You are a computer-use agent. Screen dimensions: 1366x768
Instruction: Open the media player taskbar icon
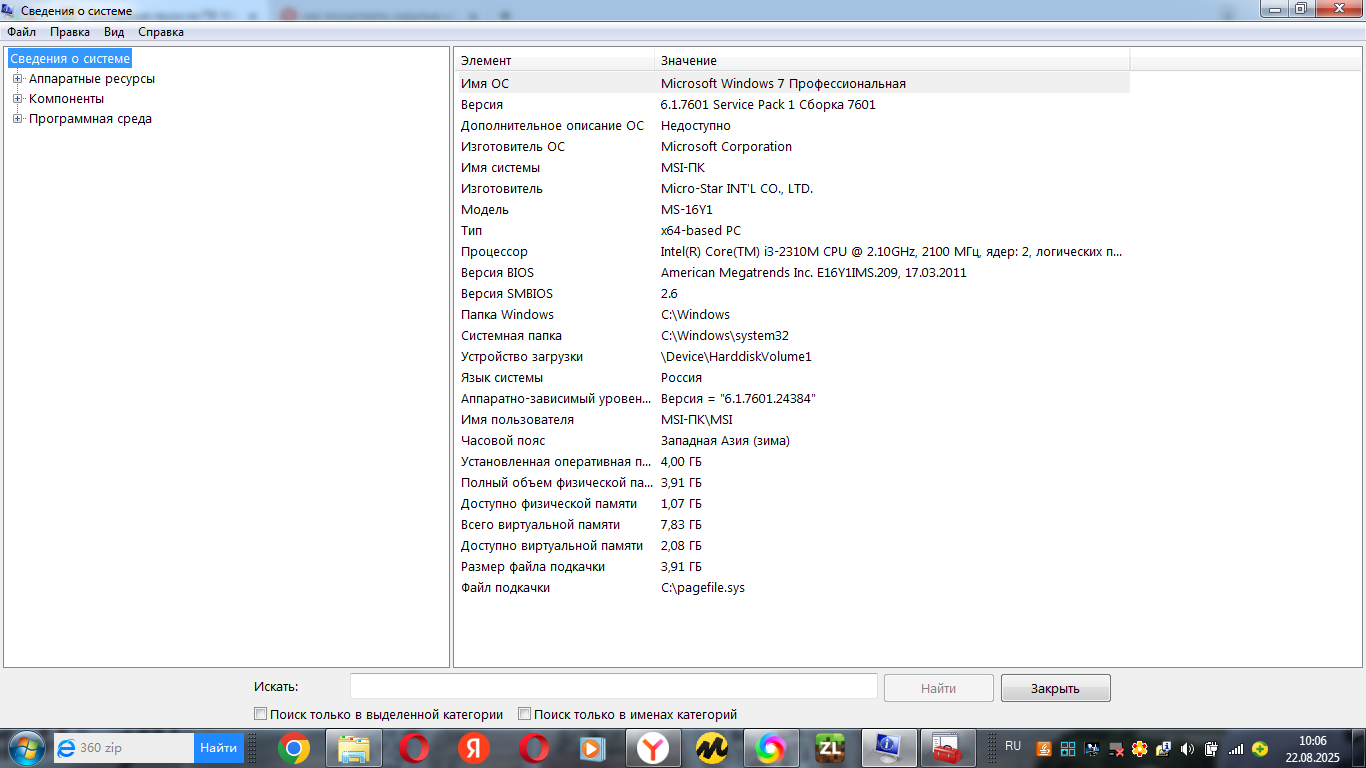pyautogui.click(x=593, y=748)
